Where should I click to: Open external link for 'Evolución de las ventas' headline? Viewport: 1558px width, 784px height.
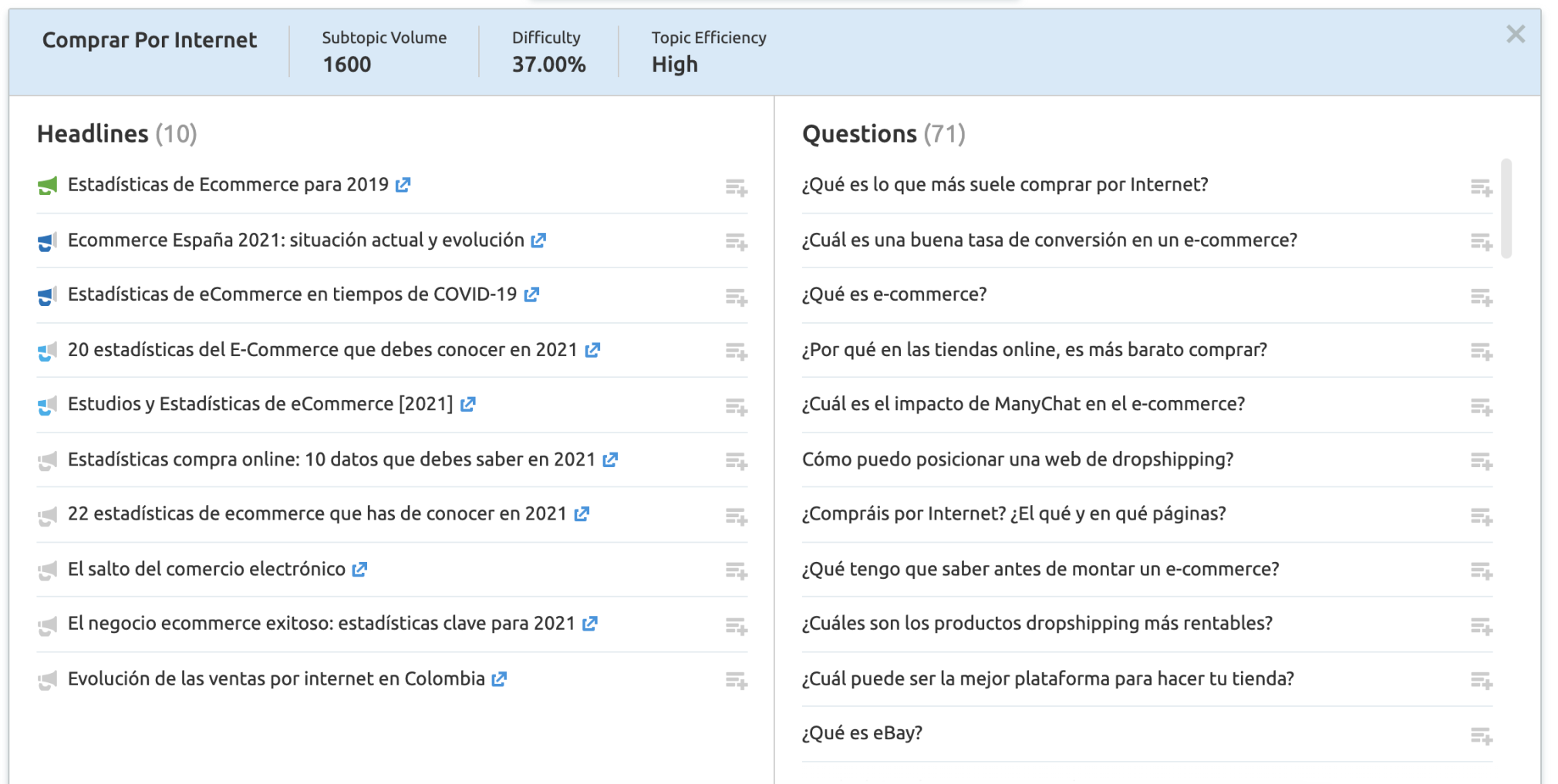[499, 679]
